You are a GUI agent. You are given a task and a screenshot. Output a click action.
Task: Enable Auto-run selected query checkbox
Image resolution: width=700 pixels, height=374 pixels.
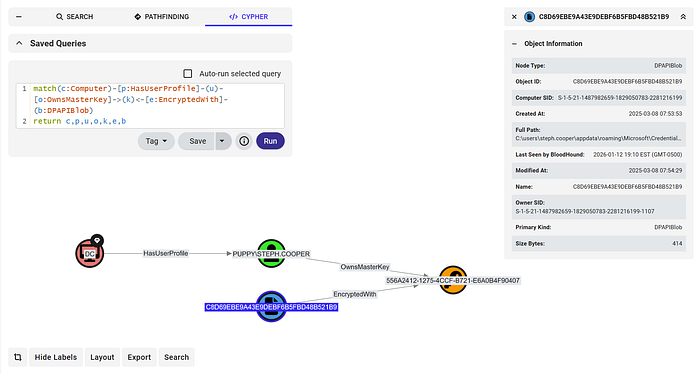[188, 73]
